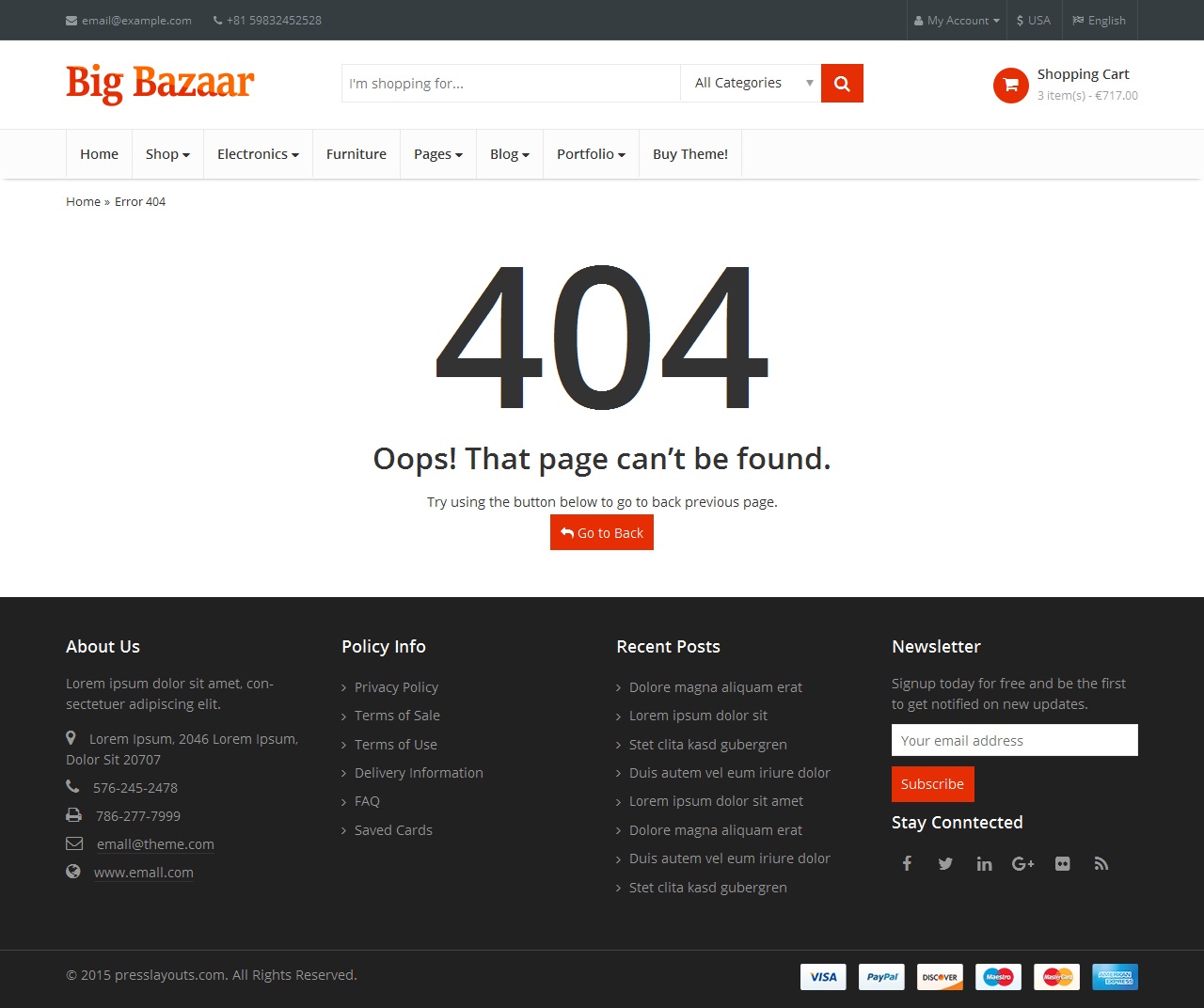Image resolution: width=1204 pixels, height=1008 pixels.
Task: Open the Buy Theme! menu item
Action: 689,153
